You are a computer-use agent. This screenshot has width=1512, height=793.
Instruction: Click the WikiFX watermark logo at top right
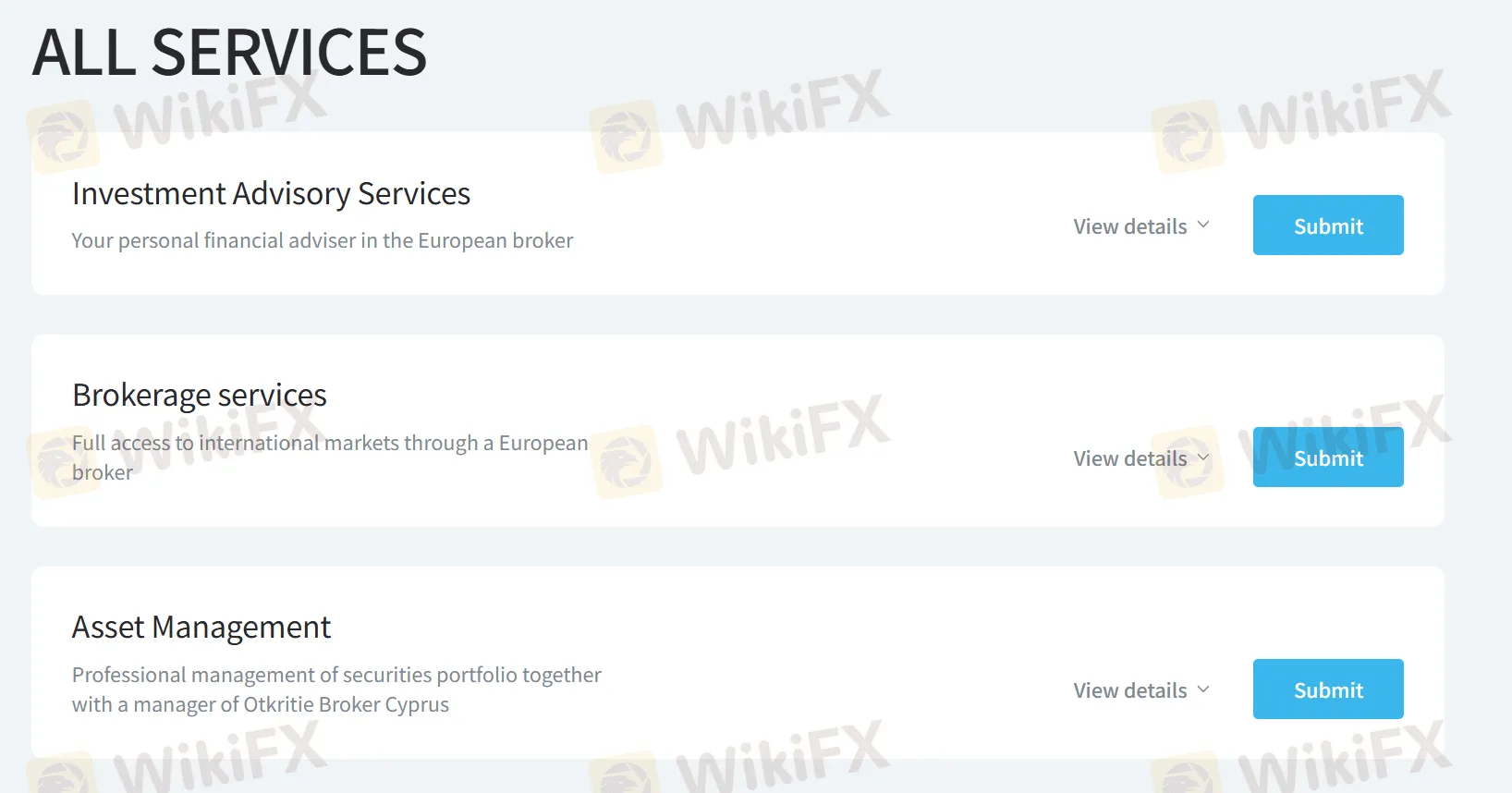[1302, 121]
